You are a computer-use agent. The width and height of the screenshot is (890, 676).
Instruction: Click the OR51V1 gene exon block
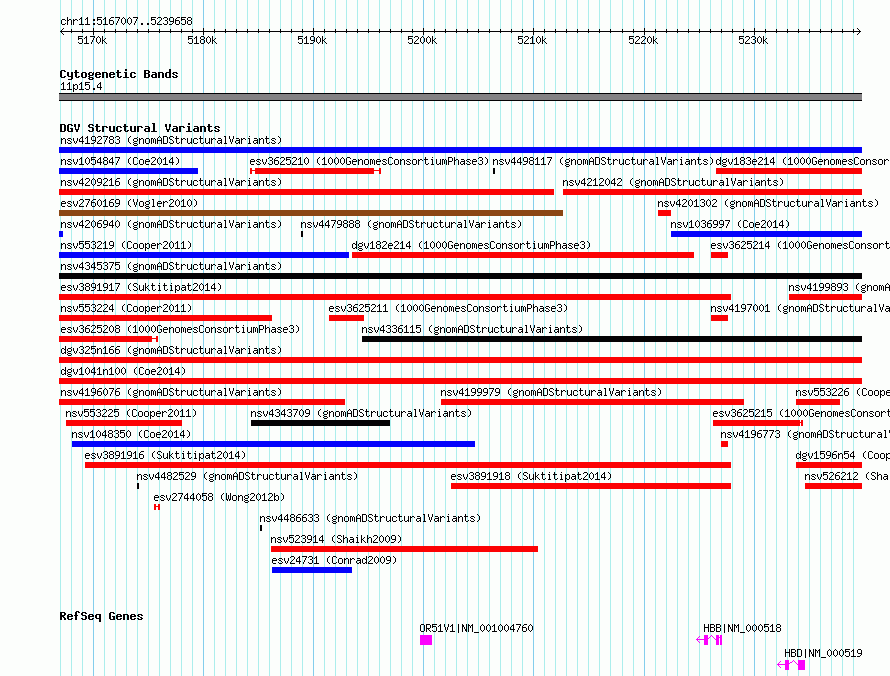click(426, 640)
